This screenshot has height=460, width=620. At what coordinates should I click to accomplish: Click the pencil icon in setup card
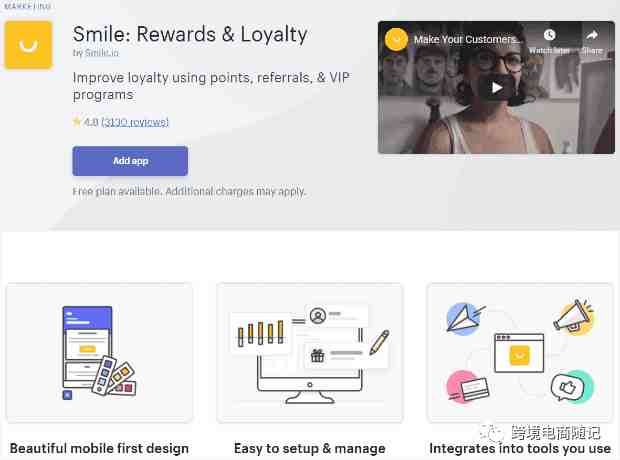click(x=380, y=342)
